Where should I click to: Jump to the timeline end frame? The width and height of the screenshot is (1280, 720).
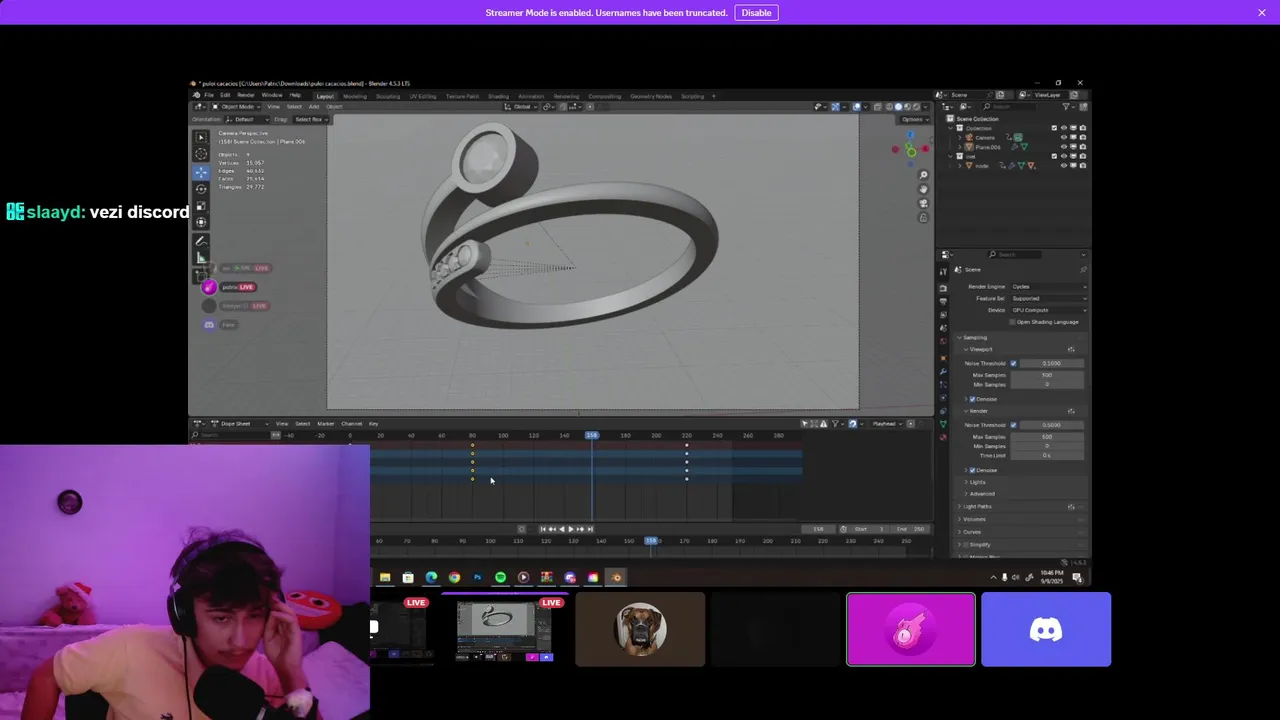[589, 529]
